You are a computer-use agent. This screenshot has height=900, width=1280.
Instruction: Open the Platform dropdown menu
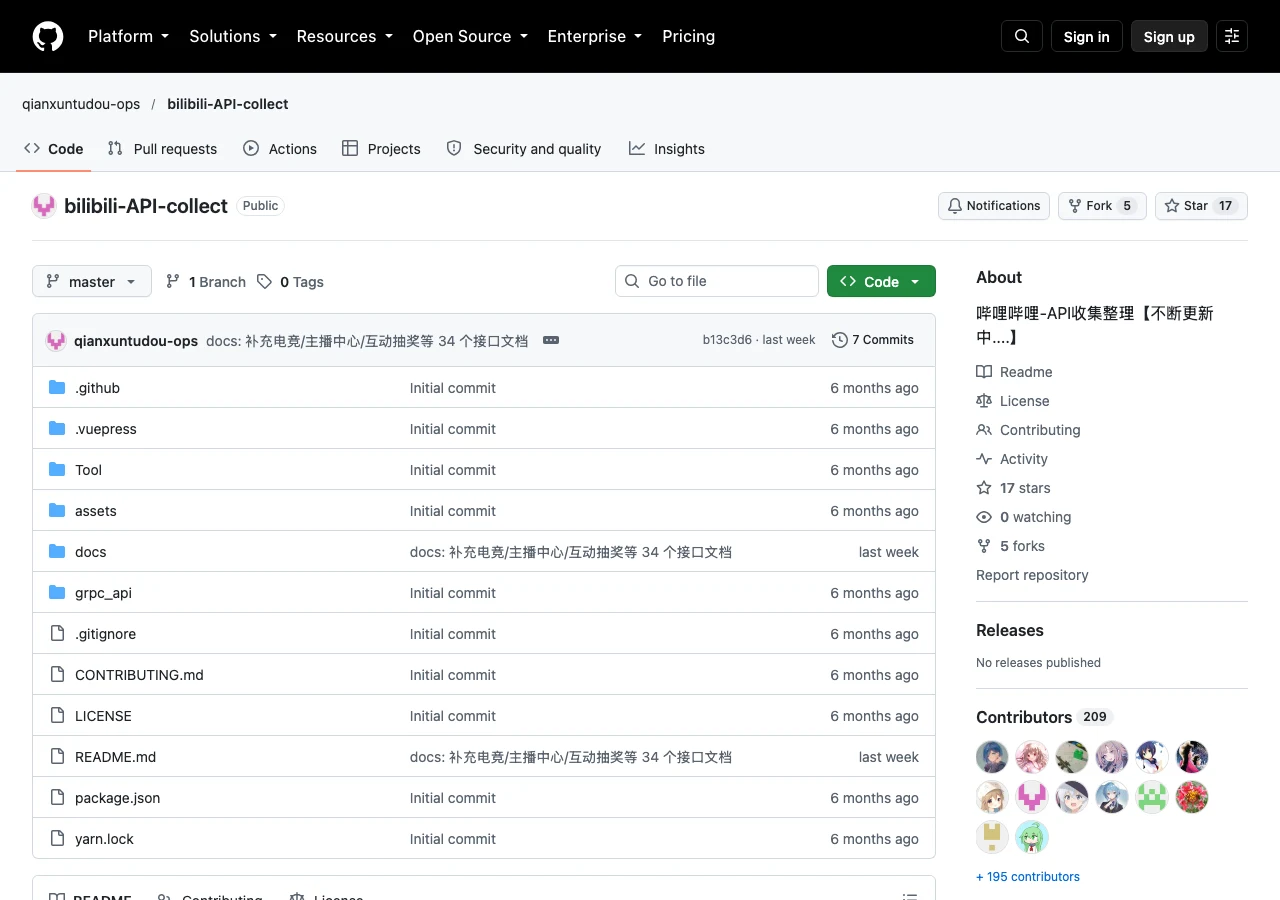click(x=128, y=36)
